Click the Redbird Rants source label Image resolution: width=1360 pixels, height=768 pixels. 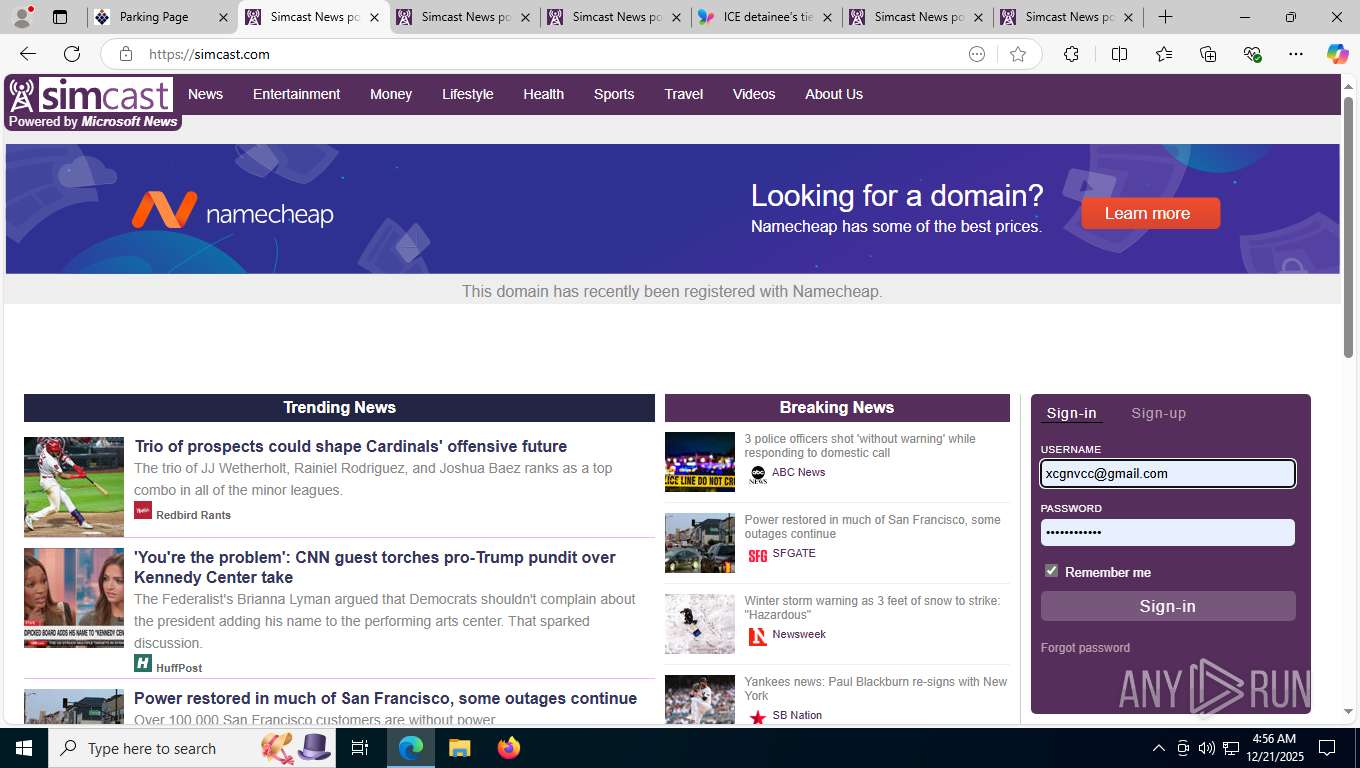tap(193, 515)
